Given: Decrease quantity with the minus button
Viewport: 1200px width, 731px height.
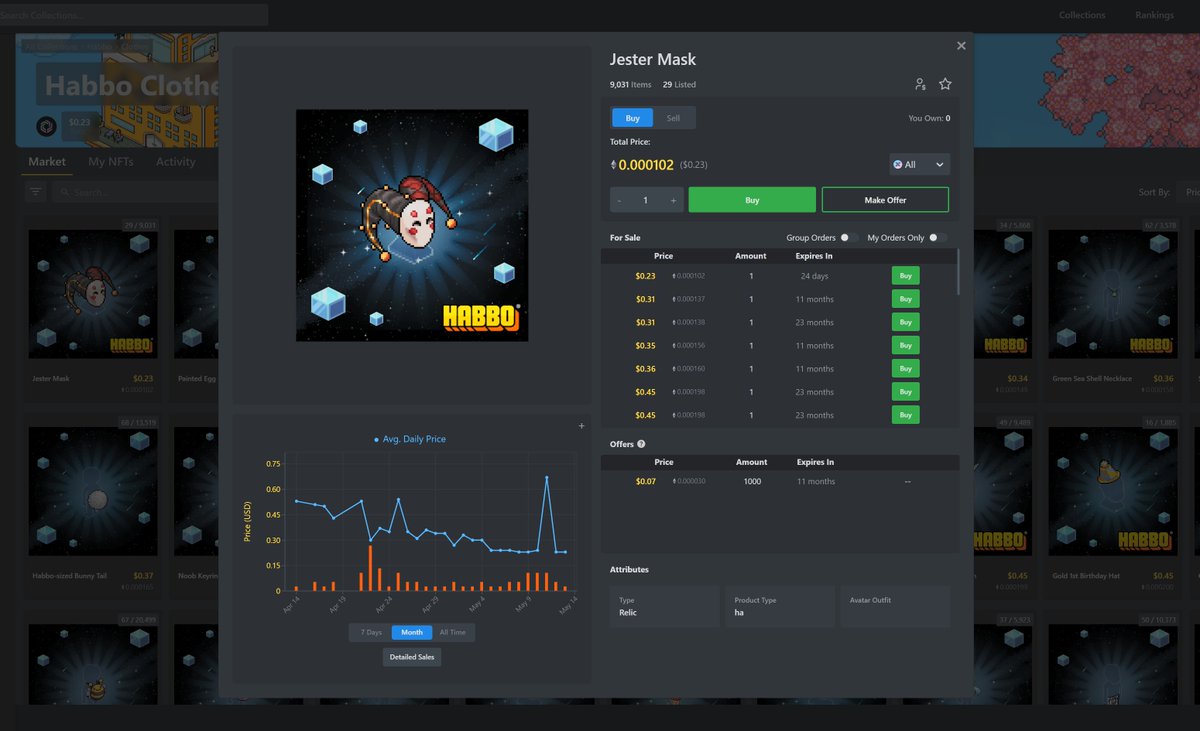Looking at the screenshot, I should (x=620, y=200).
